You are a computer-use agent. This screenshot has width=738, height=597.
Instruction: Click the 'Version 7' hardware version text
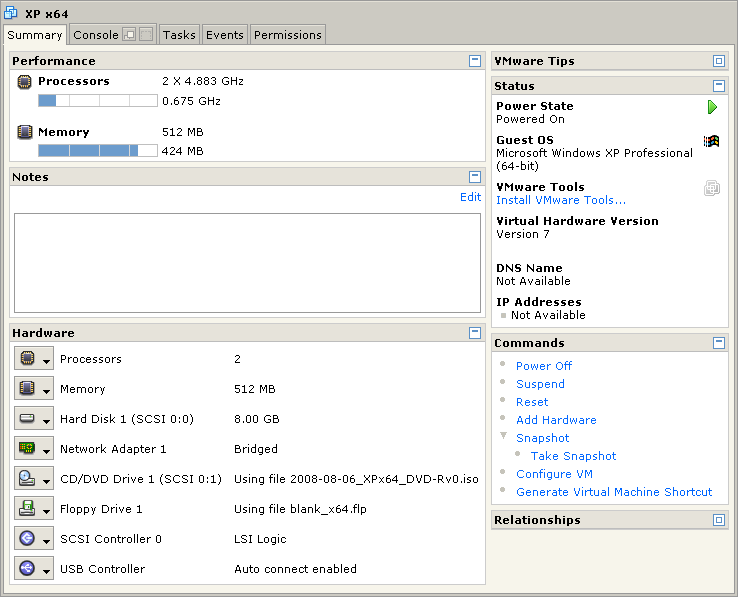click(x=522, y=234)
